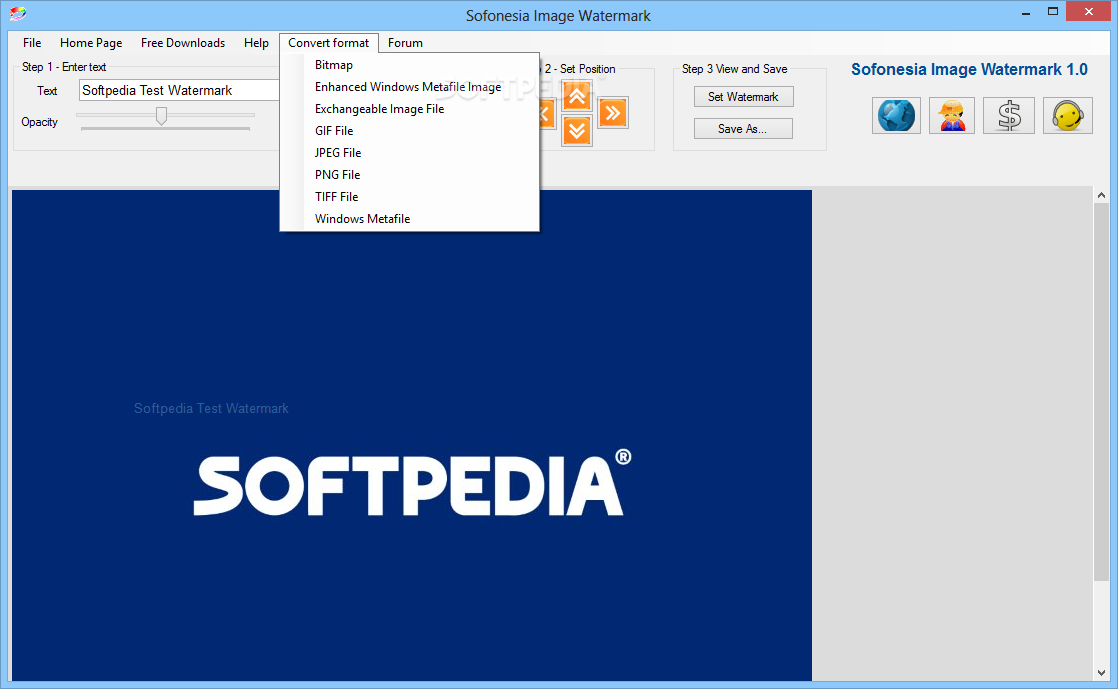Open the File menu
This screenshot has height=689, width=1118.
(x=32, y=43)
